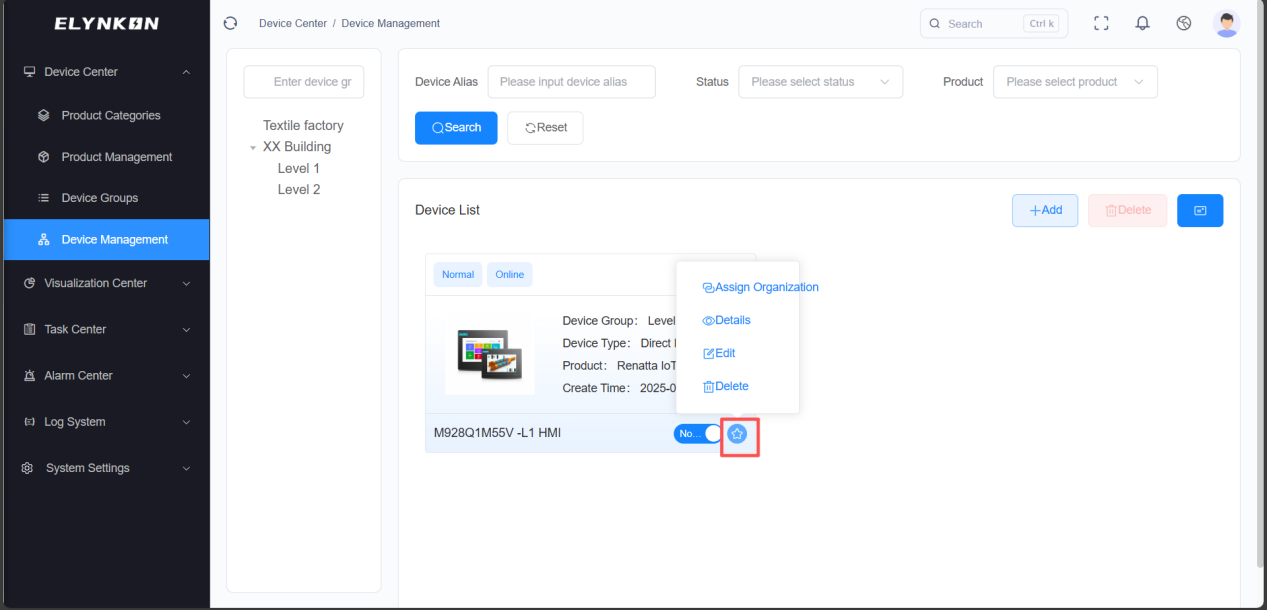This screenshot has height=610, width=1267.
Task: Enter fullscreen mode via top bar icon
Action: 1101,23
